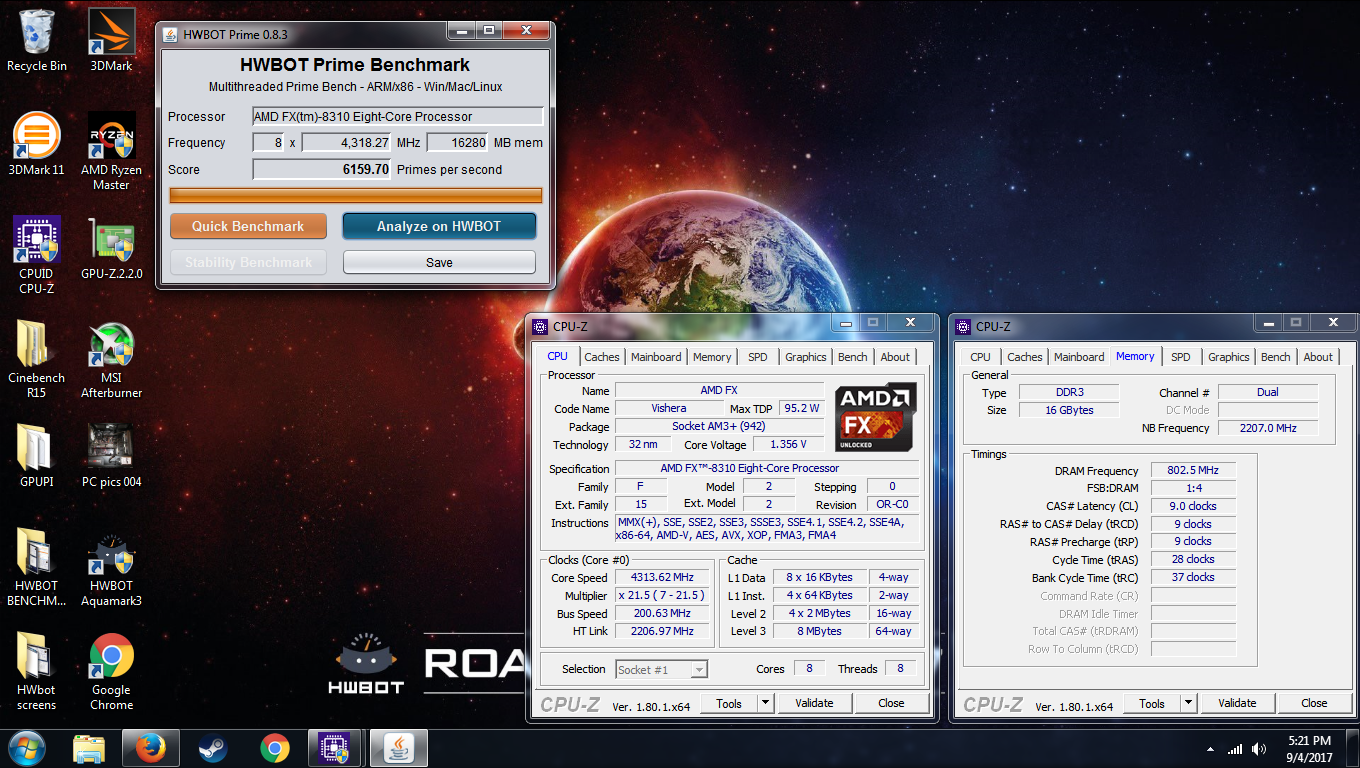1360x768 pixels.
Task: Select the Graphics tab in the left CPU-Z window
Action: pyautogui.click(x=806, y=357)
